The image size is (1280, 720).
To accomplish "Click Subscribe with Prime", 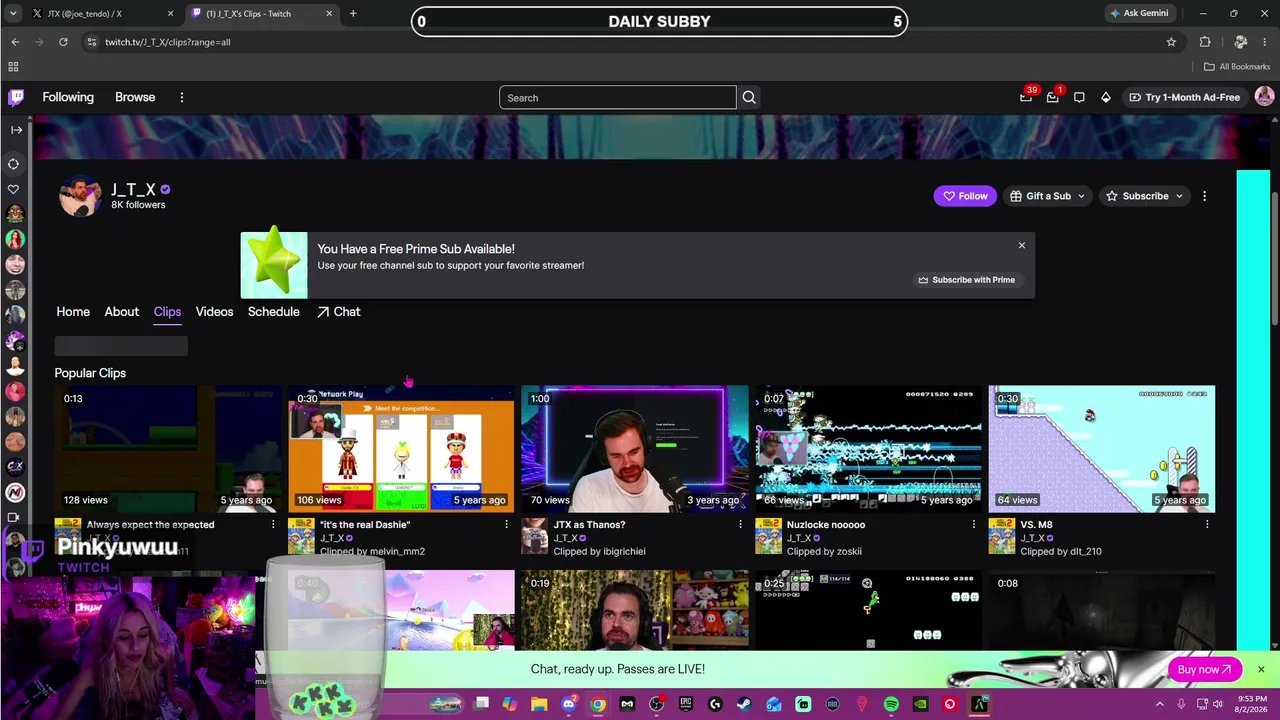I will pos(966,280).
